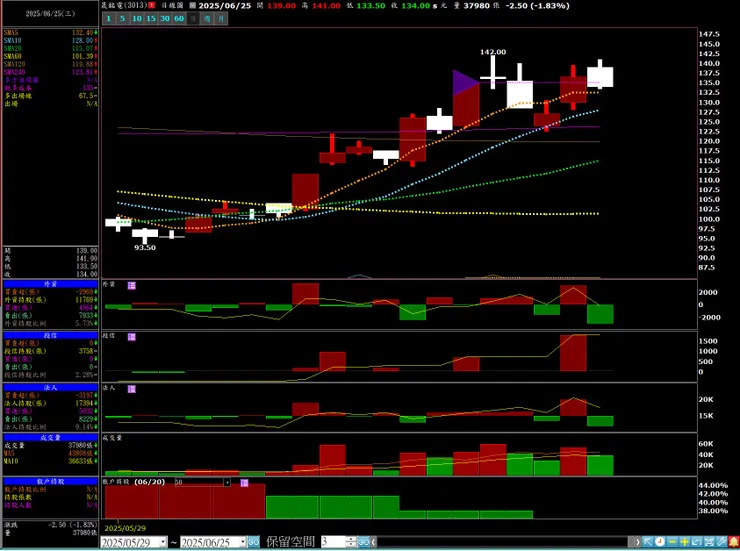Switch chart to 5-minute timeframe

(122, 19)
